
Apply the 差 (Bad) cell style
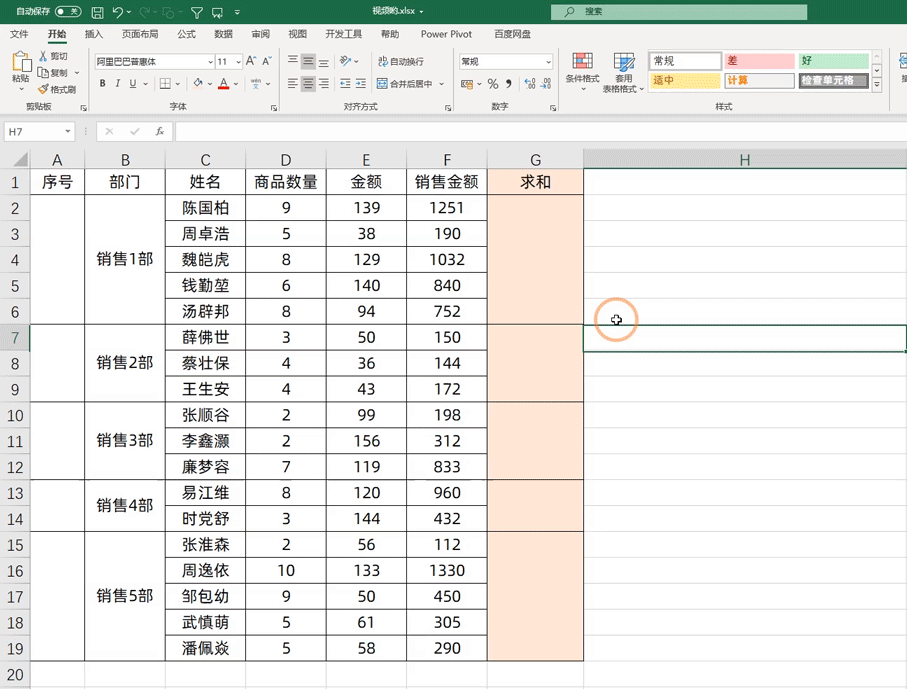pyautogui.click(x=759, y=61)
